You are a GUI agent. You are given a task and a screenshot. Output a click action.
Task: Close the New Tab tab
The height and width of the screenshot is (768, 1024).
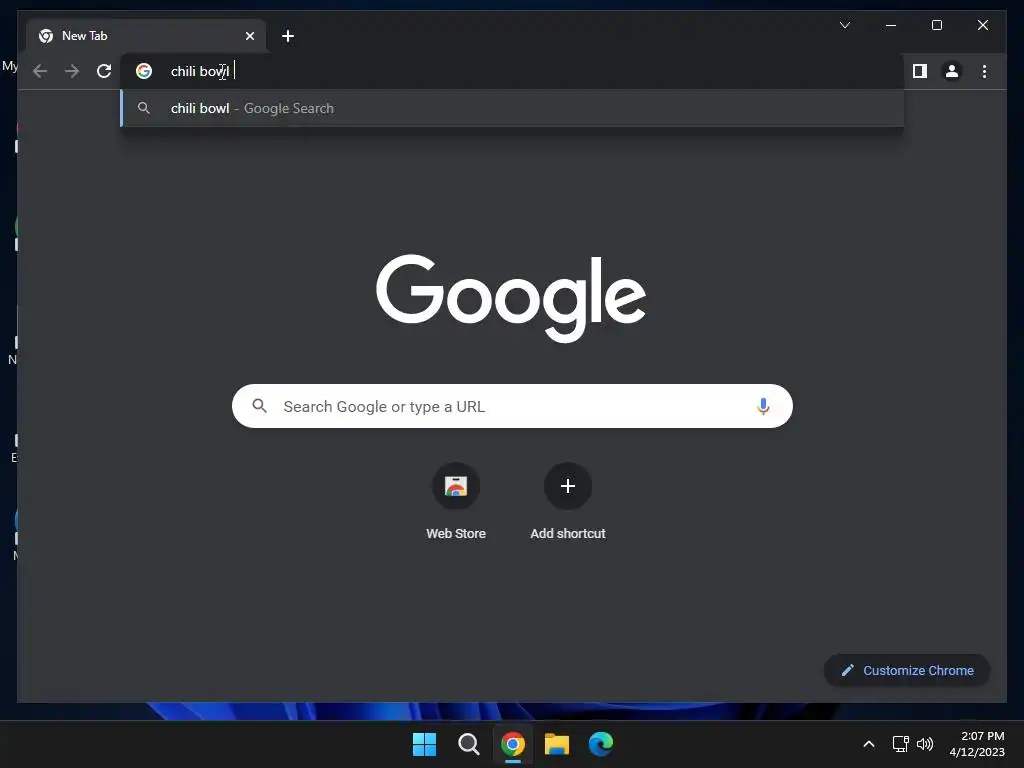(249, 36)
